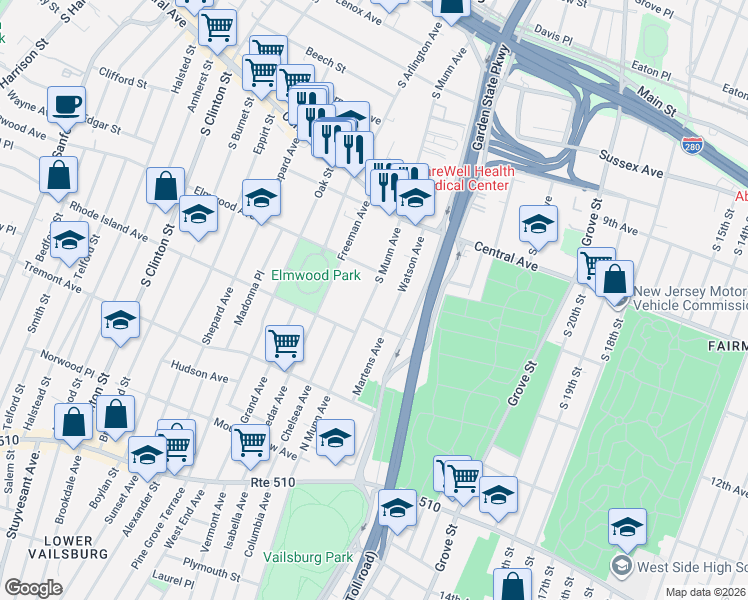Click the West Side High School place icon
748x600 pixels.
[622, 566]
